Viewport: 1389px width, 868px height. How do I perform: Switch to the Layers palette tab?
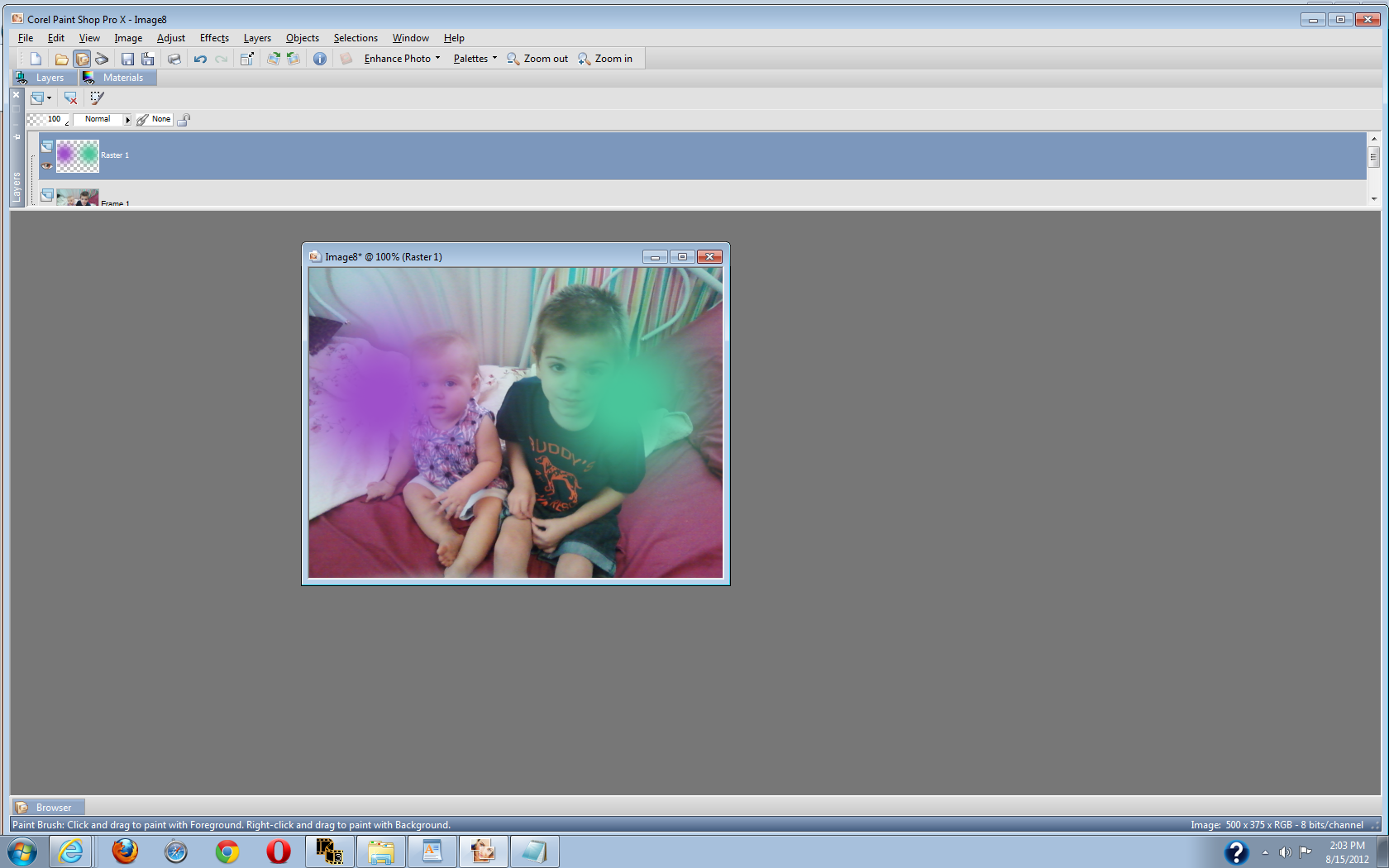[44, 78]
